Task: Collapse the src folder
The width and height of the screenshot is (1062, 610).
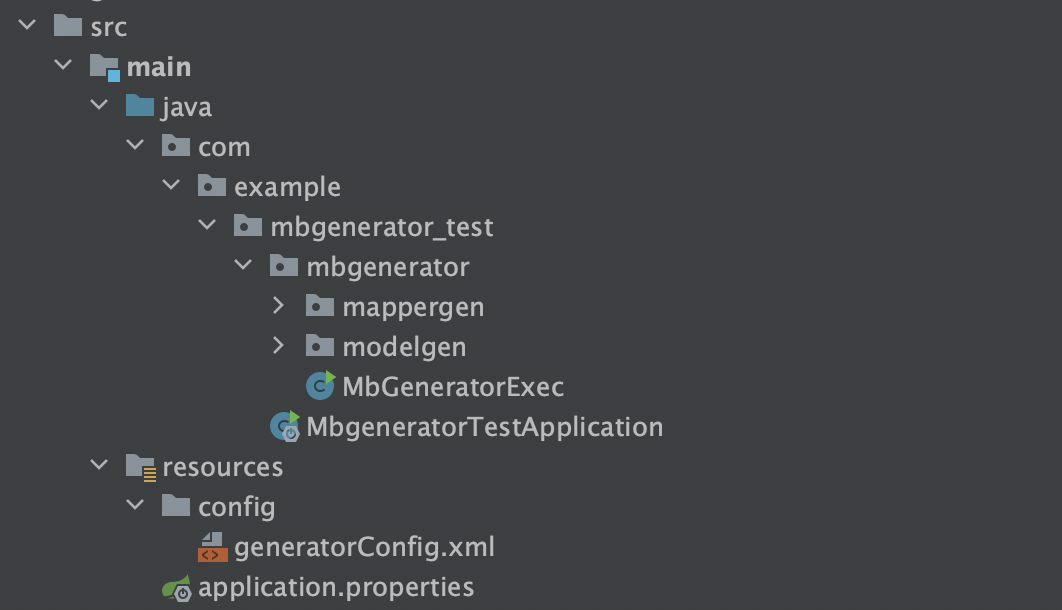Action: pos(27,26)
